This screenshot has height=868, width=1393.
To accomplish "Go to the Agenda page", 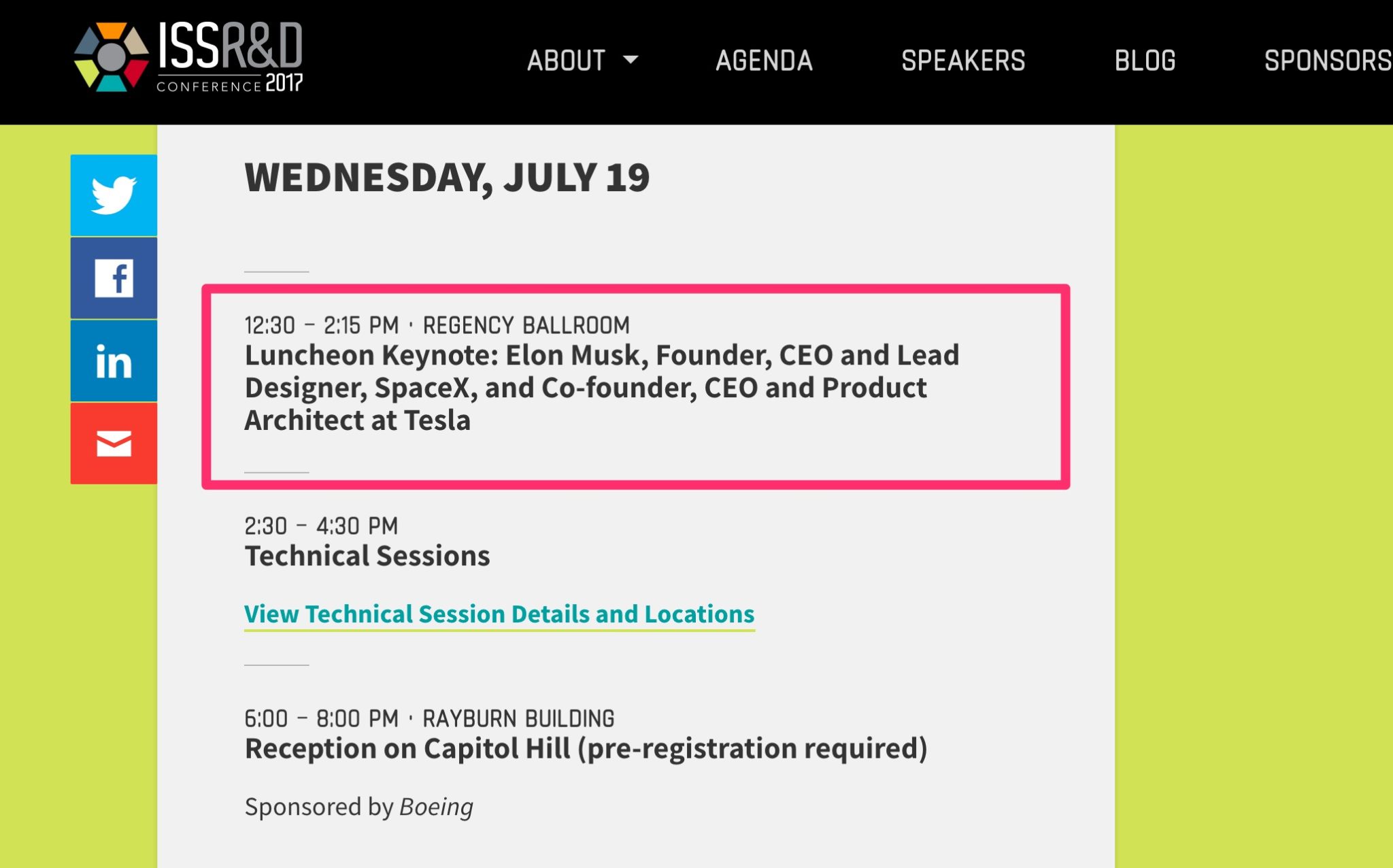I will click(764, 61).
